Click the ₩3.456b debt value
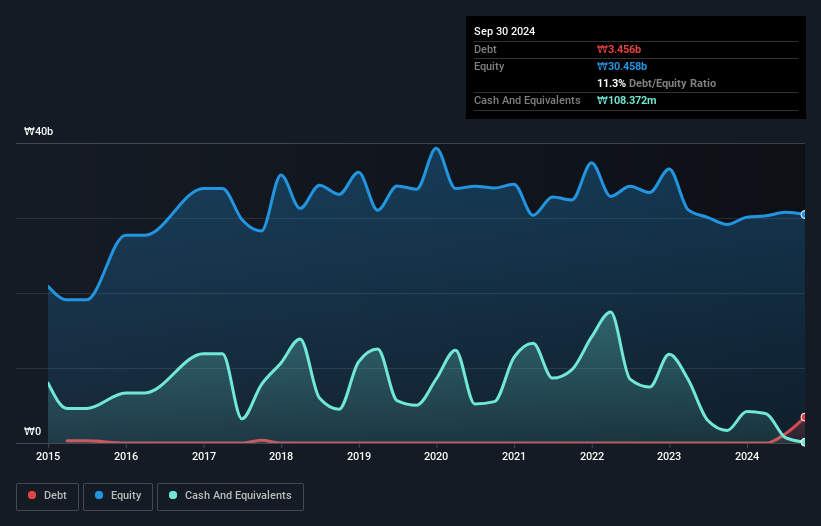The width and height of the screenshot is (821, 526). 619,49
